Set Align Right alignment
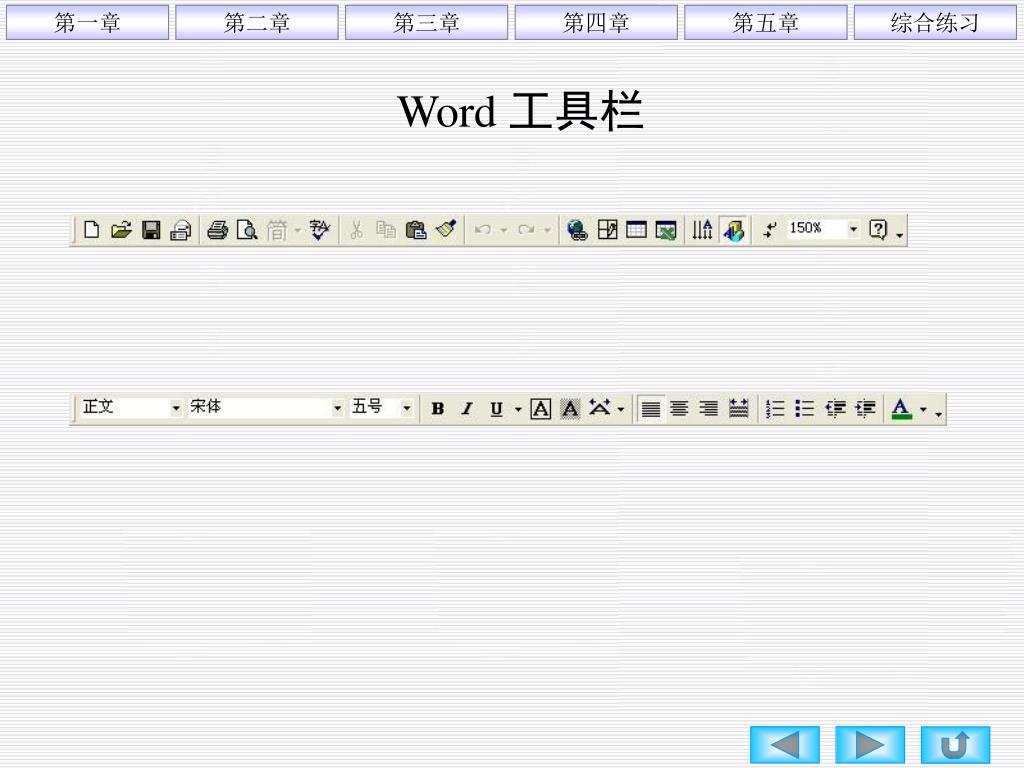1024x768 pixels. [709, 409]
